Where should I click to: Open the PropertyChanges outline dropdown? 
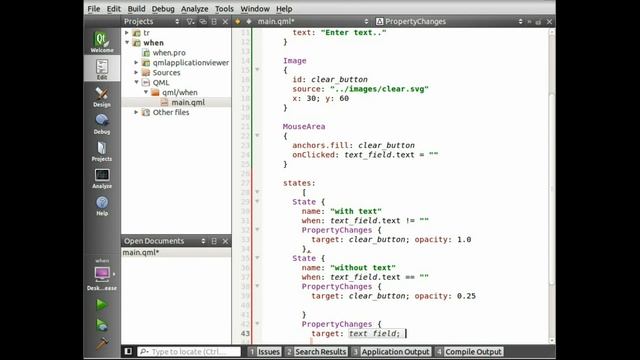[520, 22]
